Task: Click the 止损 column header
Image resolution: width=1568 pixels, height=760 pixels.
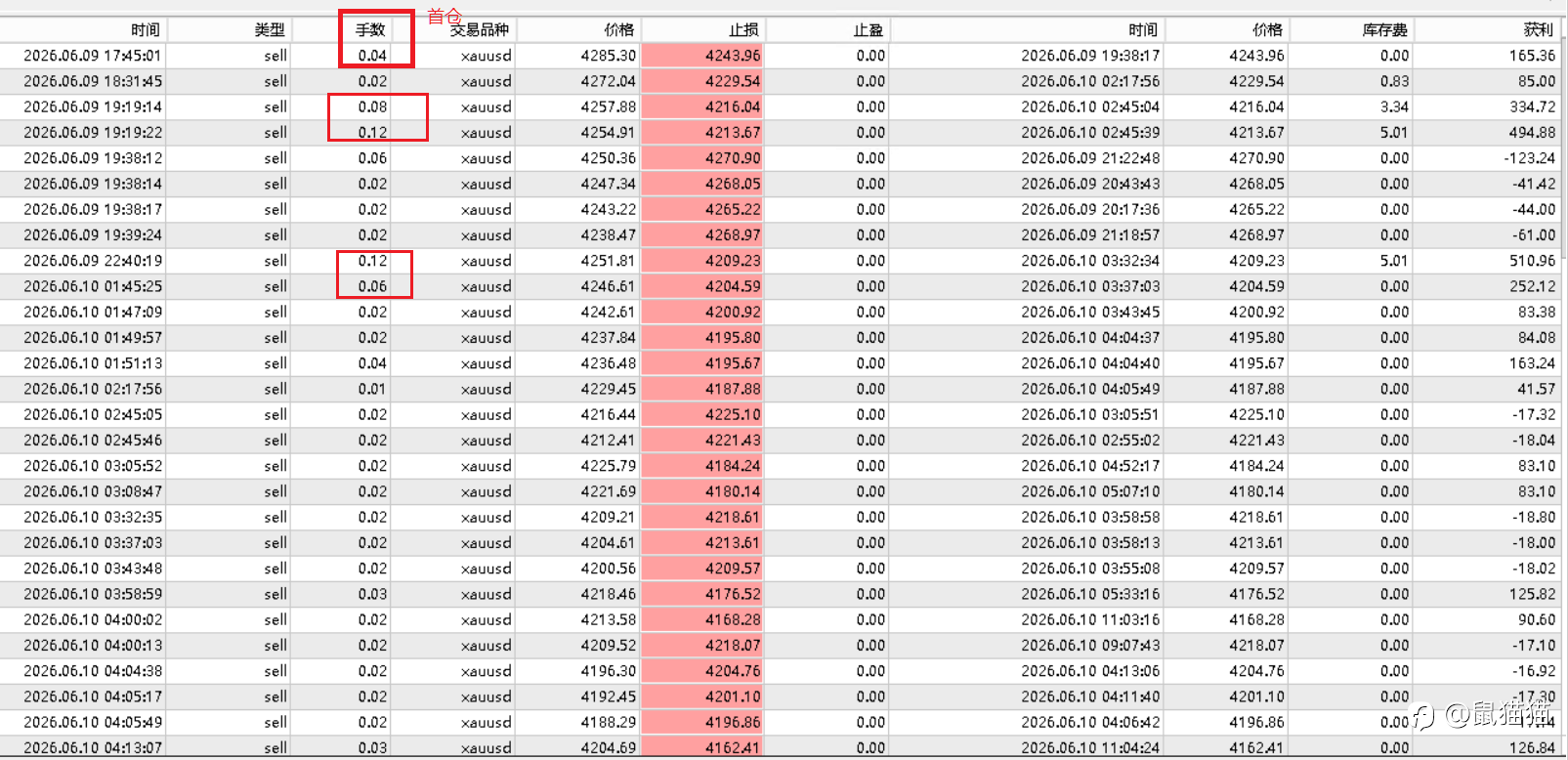Action: 743,30
